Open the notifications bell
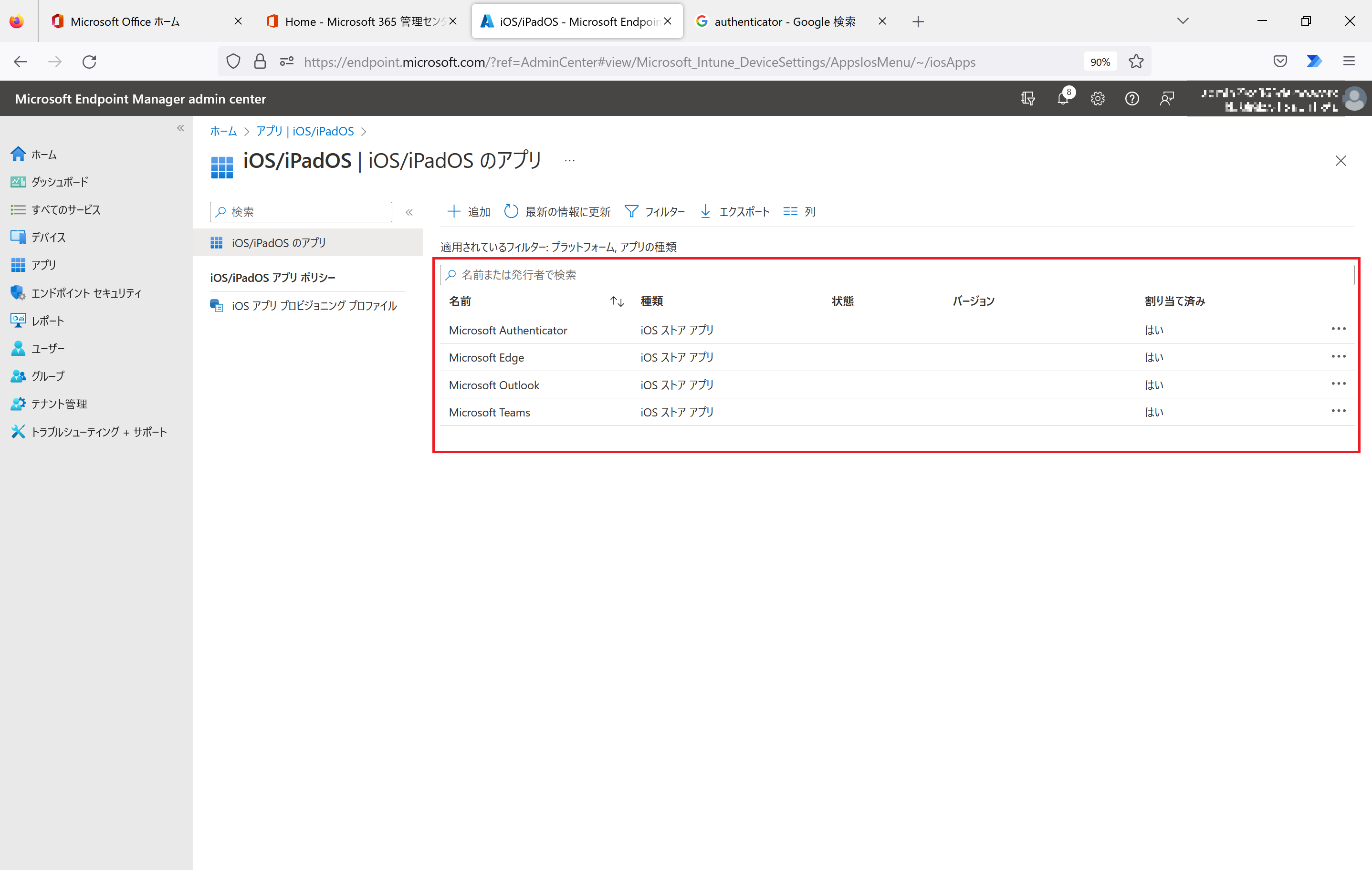Screen dimensions: 1372x872 click(x=1063, y=99)
